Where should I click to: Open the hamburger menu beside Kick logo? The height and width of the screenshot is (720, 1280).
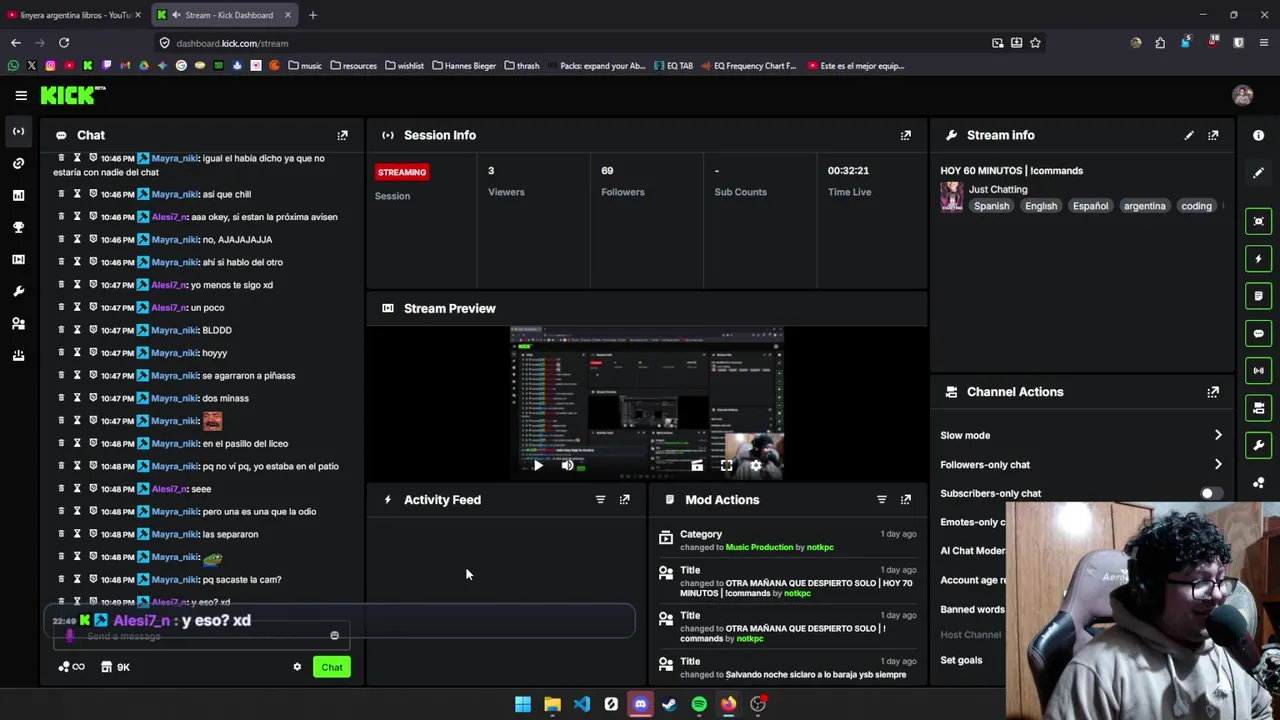(21, 95)
